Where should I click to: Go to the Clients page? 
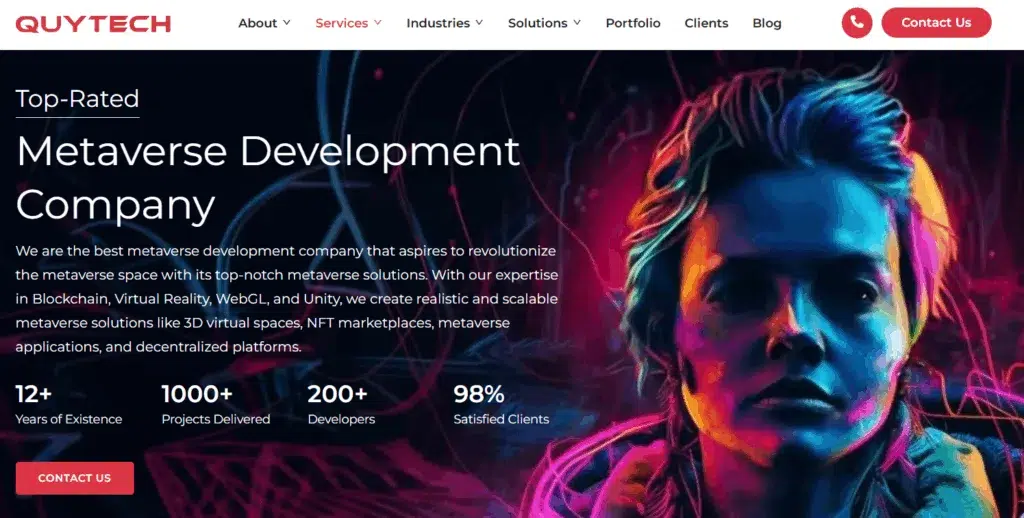pos(706,23)
